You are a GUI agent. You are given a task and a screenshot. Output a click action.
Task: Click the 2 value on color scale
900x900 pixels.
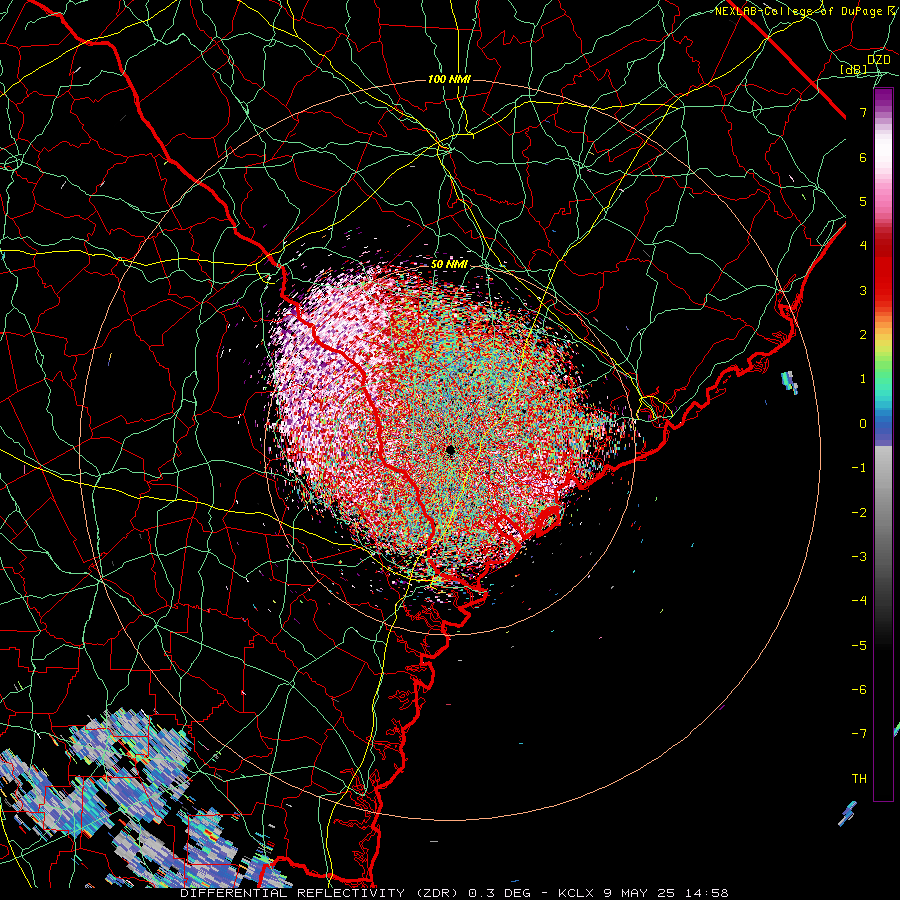(863, 335)
